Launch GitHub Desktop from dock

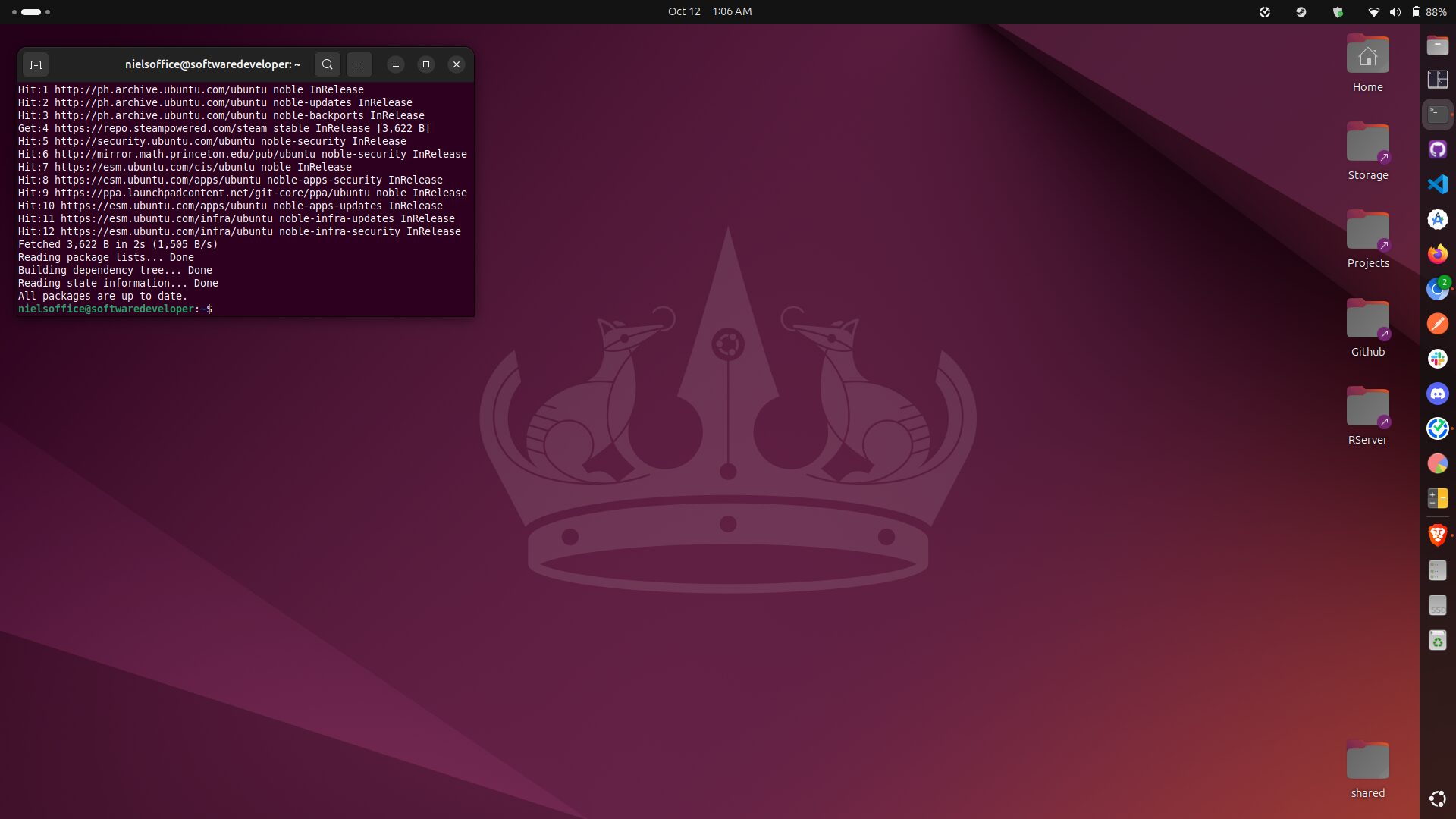click(x=1437, y=149)
